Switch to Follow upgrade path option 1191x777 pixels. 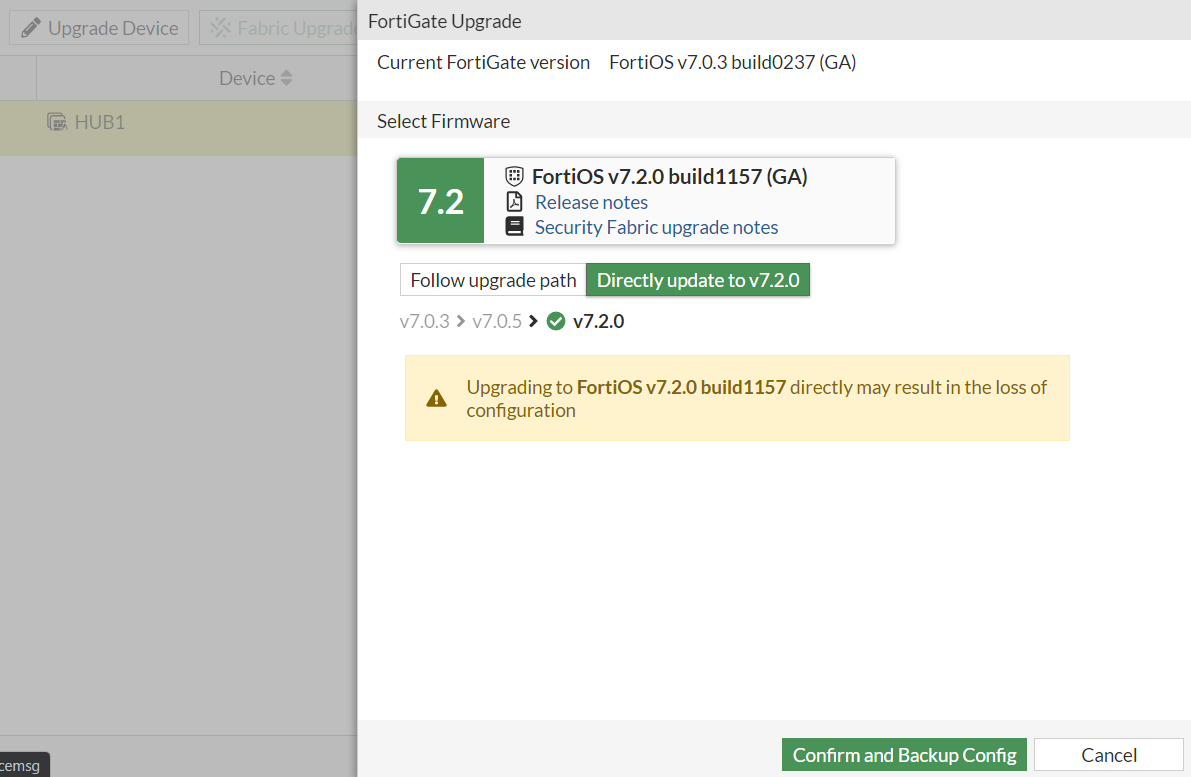491,279
